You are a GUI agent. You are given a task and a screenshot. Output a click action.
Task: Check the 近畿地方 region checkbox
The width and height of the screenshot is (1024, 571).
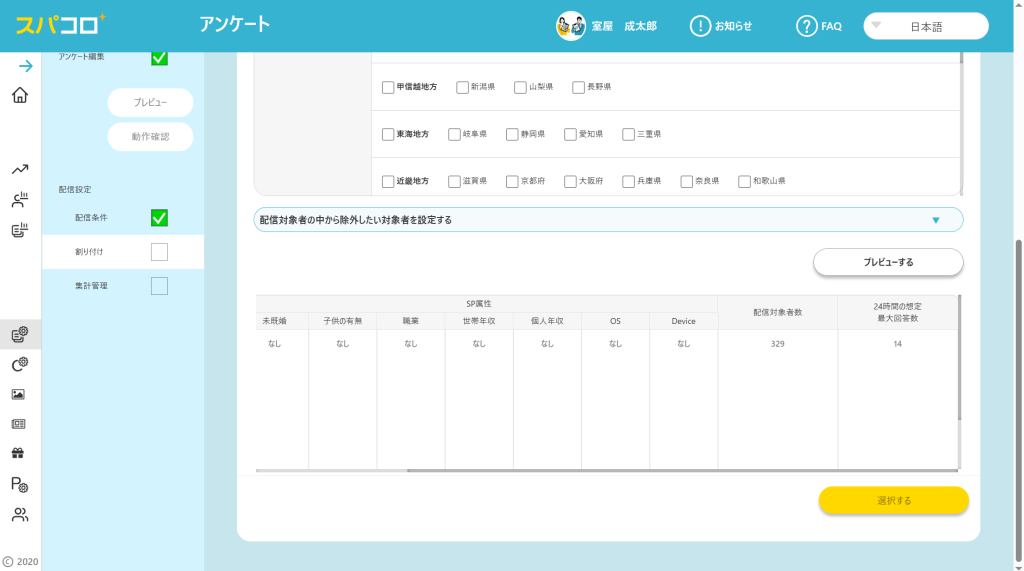tap(388, 181)
